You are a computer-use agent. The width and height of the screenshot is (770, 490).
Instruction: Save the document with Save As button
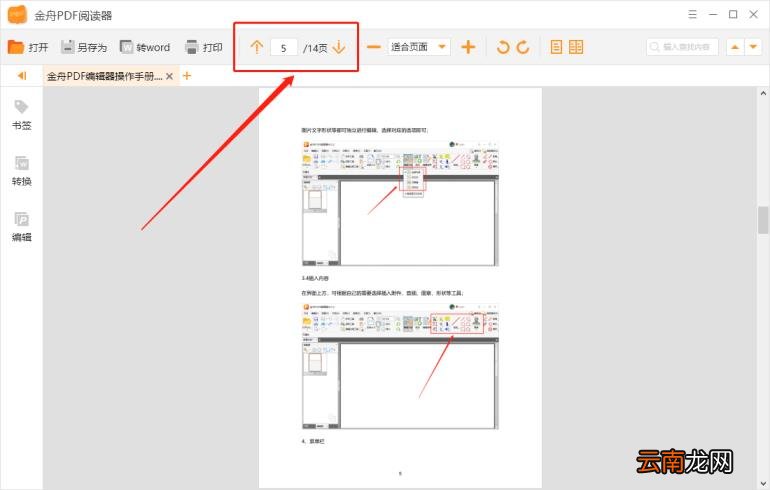click(x=84, y=47)
